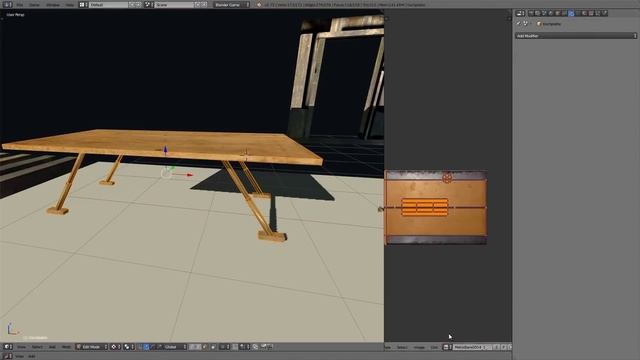This screenshot has width=640, height=360.
Task: Open the Help menu
Action: (70, 4)
